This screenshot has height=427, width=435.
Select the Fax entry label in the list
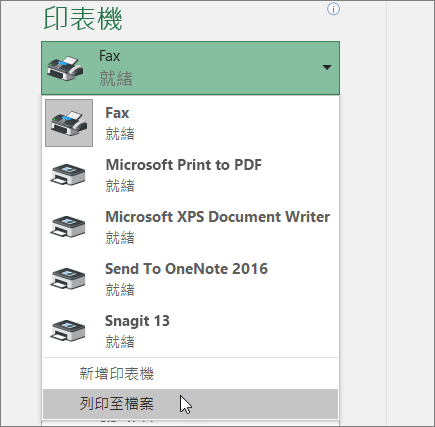click(x=117, y=113)
